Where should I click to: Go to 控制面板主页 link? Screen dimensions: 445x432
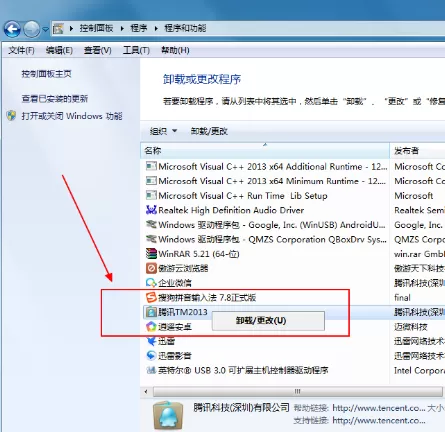coord(46,74)
